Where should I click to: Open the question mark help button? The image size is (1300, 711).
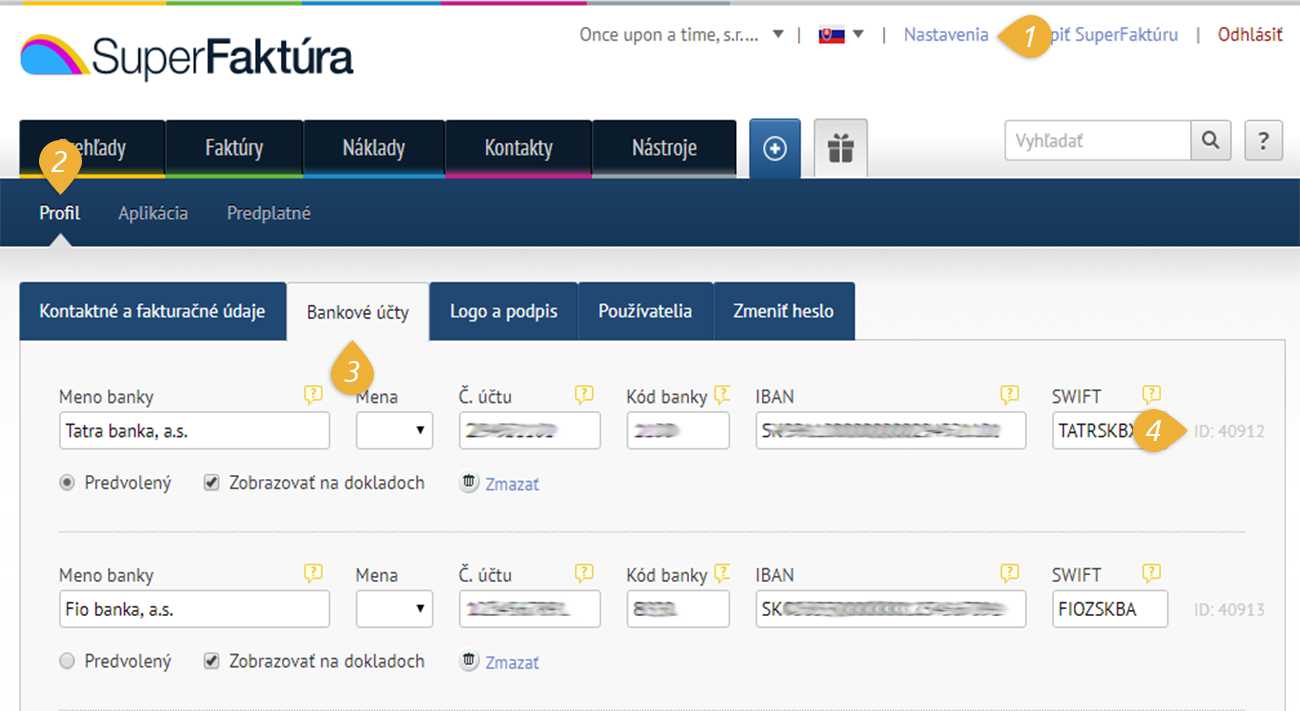pyautogui.click(x=1264, y=141)
